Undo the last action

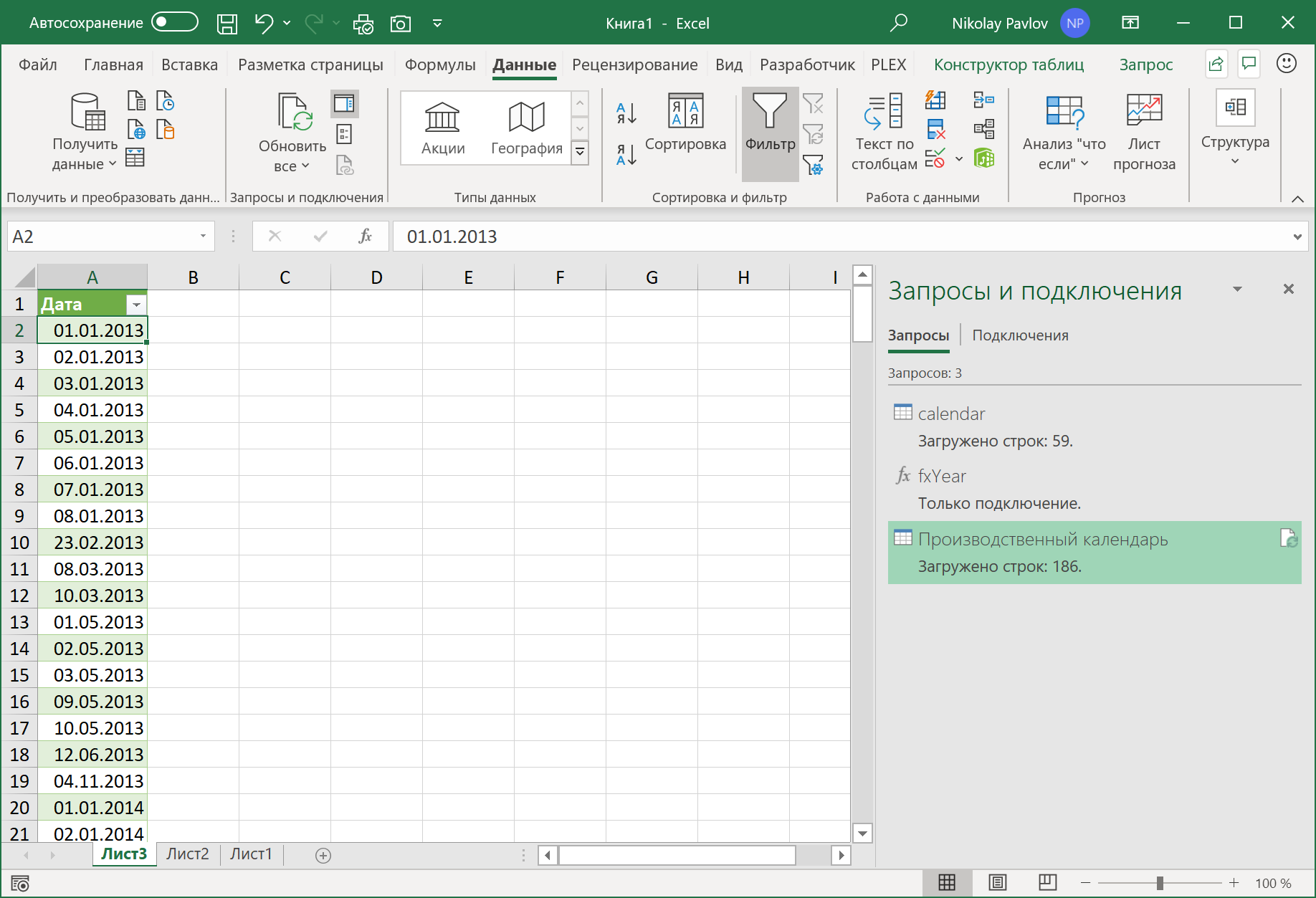tap(263, 23)
